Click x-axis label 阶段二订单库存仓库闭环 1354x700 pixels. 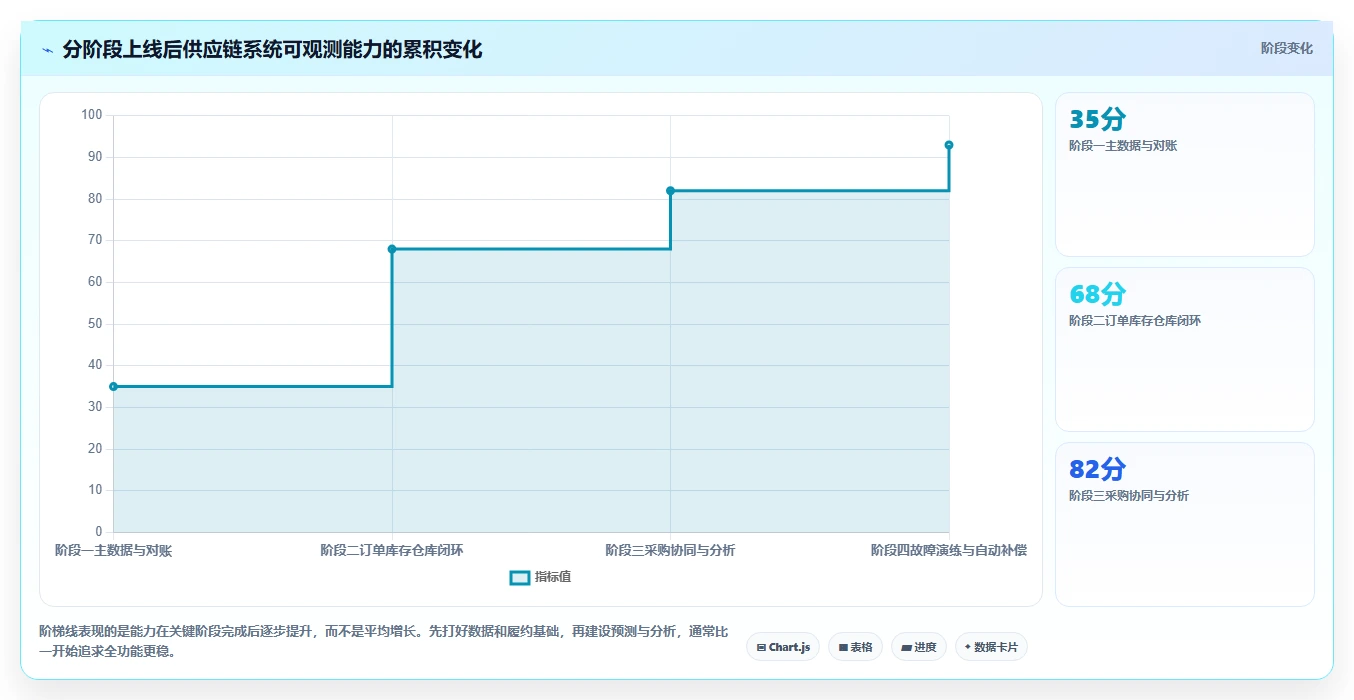(x=392, y=550)
